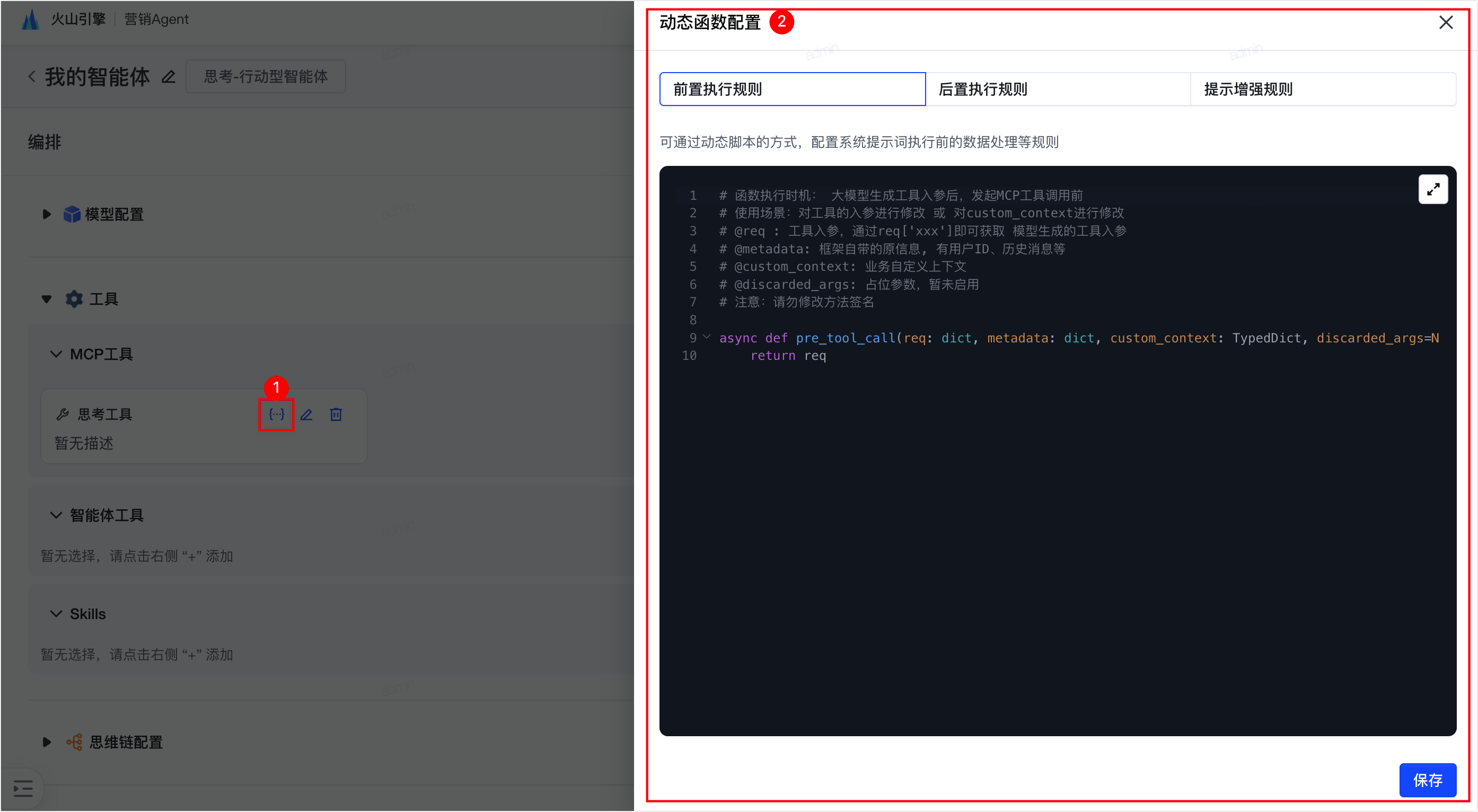The height and width of the screenshot is (812, 1478).
Task: Collapse the Skills group
Action: 56,614
